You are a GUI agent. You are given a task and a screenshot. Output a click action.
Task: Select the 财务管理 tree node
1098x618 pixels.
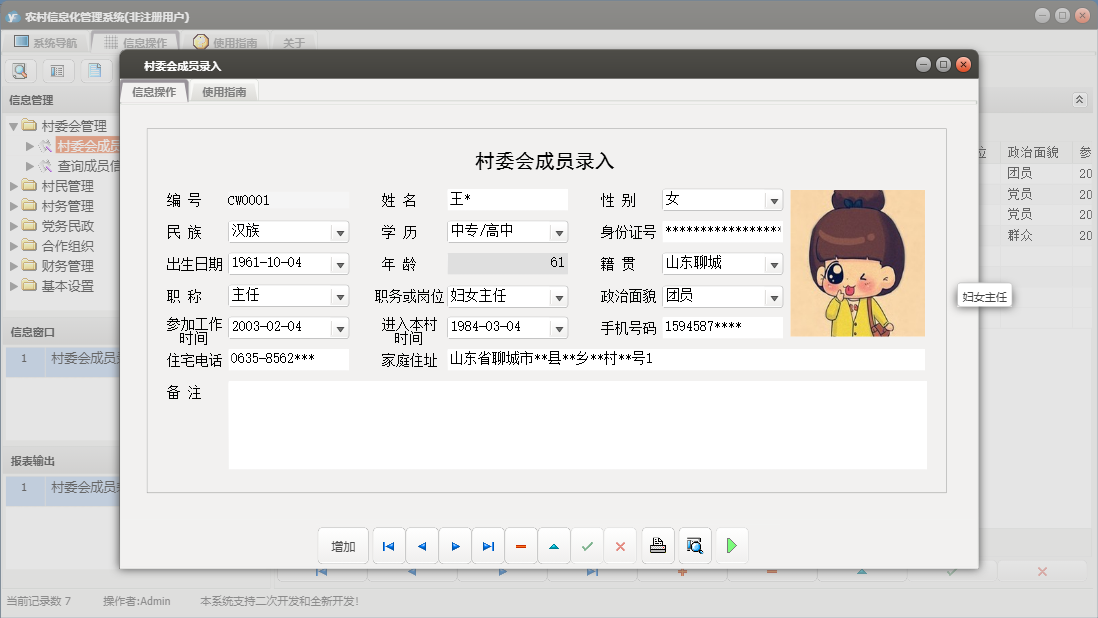[x=67, y=266]
